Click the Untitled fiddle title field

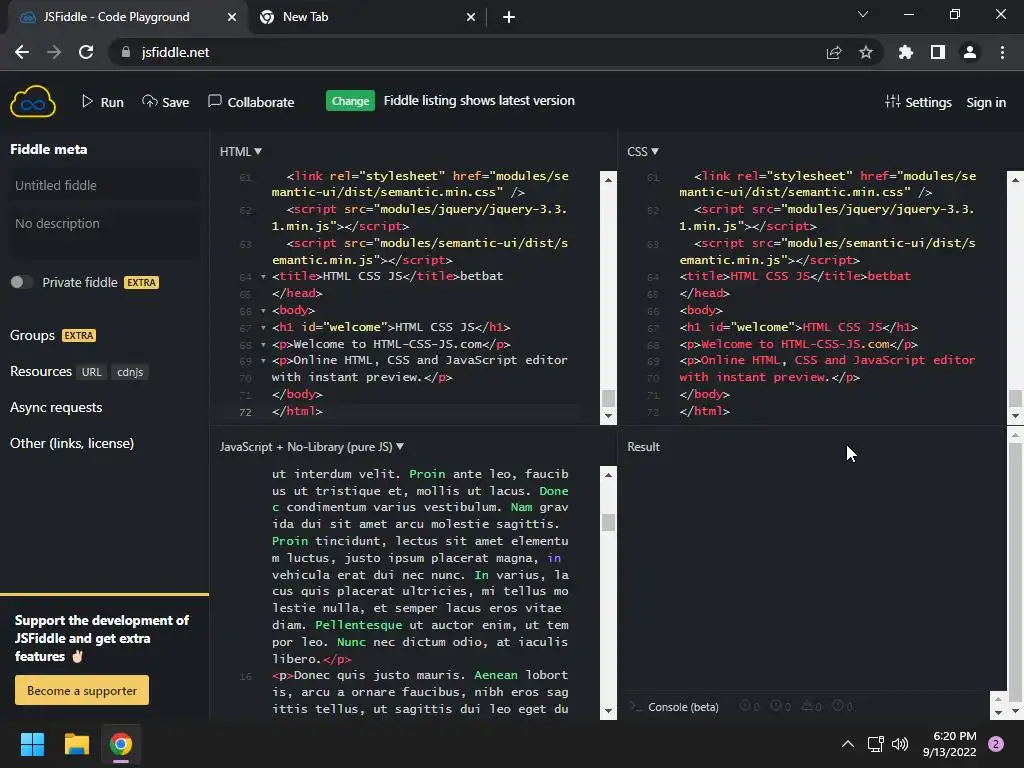point(104,185)
